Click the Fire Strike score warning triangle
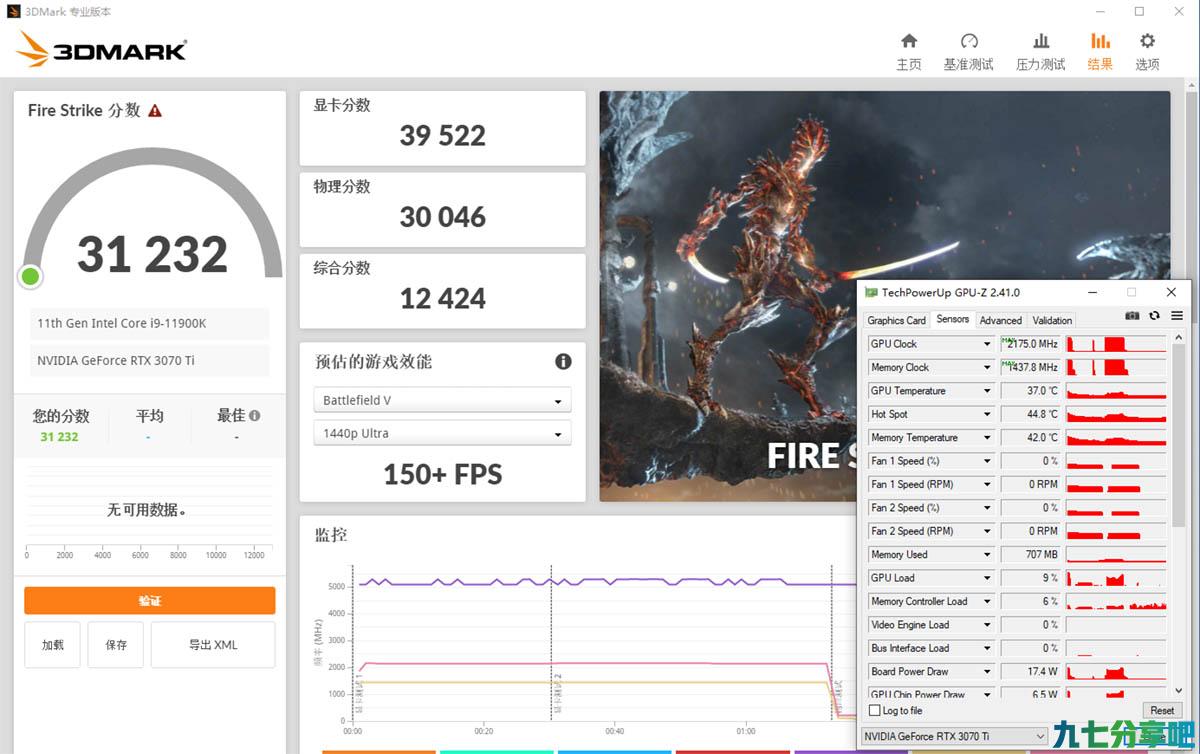This screenshot has height=754, width=1200. tap(155, 111)
